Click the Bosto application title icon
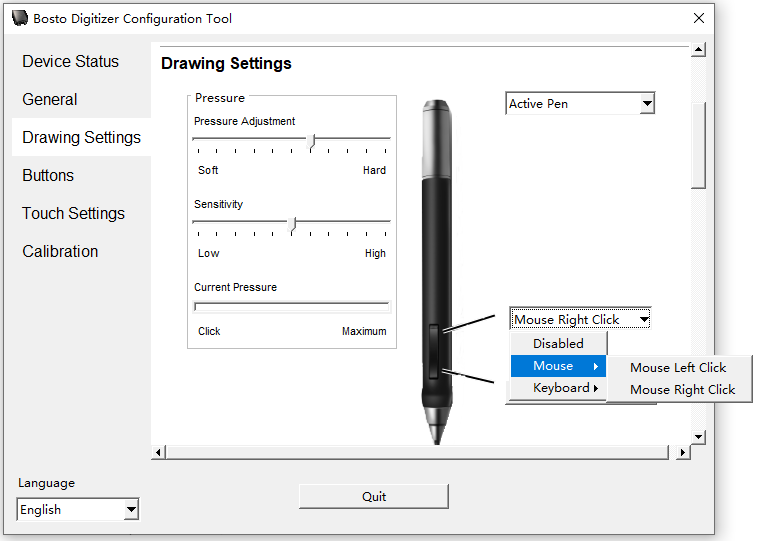 click(x=20, y=18)
